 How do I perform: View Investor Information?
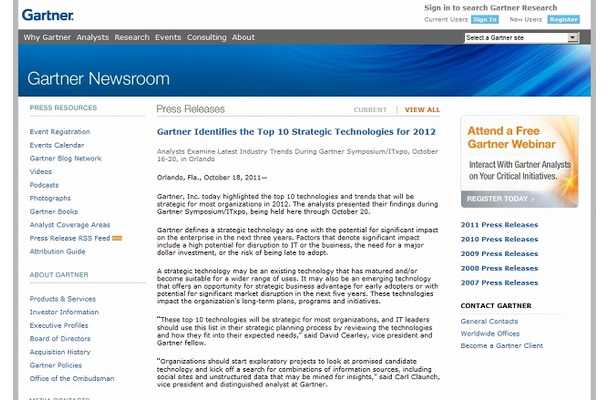pos(64,312)
